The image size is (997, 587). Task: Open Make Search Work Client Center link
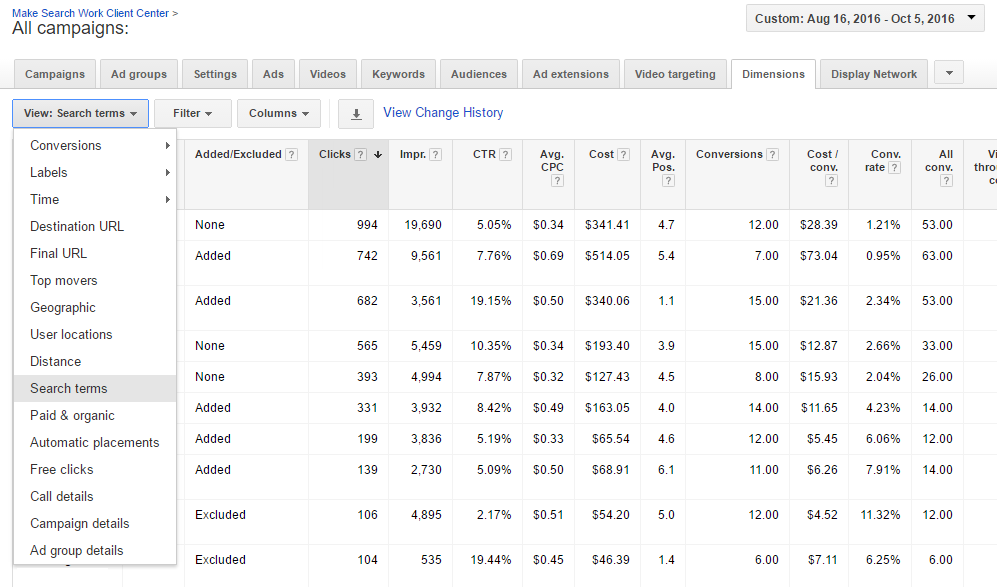[90, 13]
